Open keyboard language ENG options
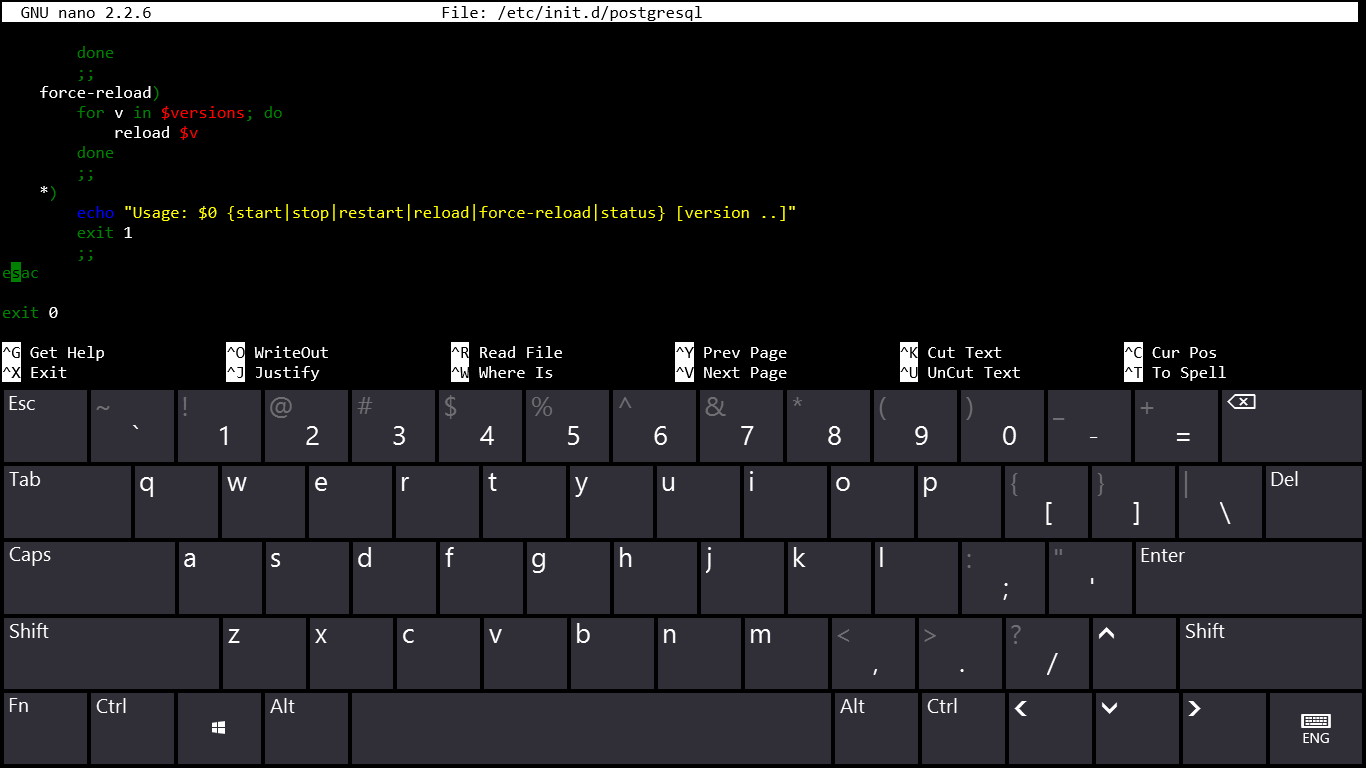1366x768 pixels. pyautogui.click(x=1315, y=728)
